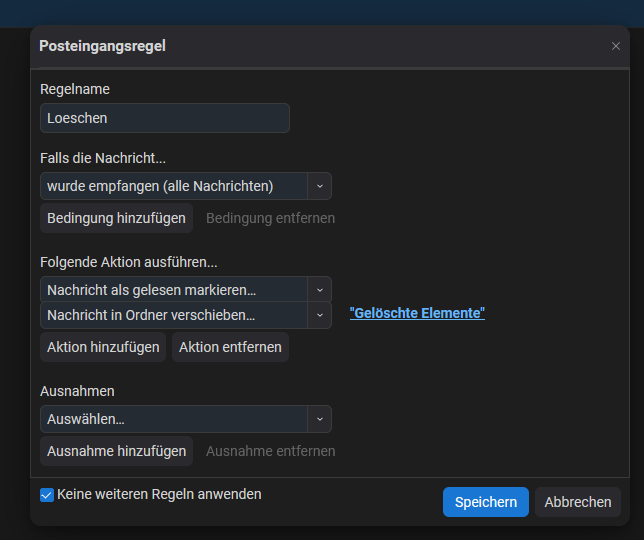Click Aktion entfernen button
The height and width of the screenshot is (540, 644).
(x=230, y=347)
